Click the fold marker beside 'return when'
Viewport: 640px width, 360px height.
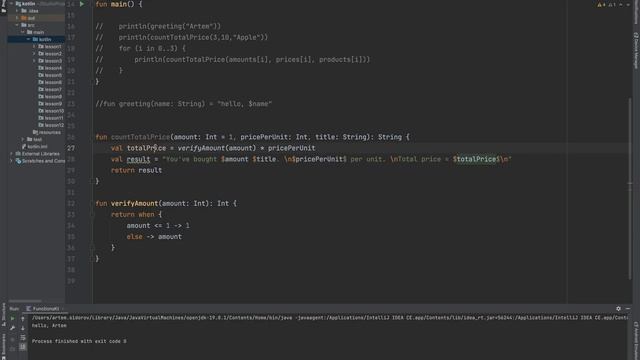pyautogui.click(x=92, y=214)
